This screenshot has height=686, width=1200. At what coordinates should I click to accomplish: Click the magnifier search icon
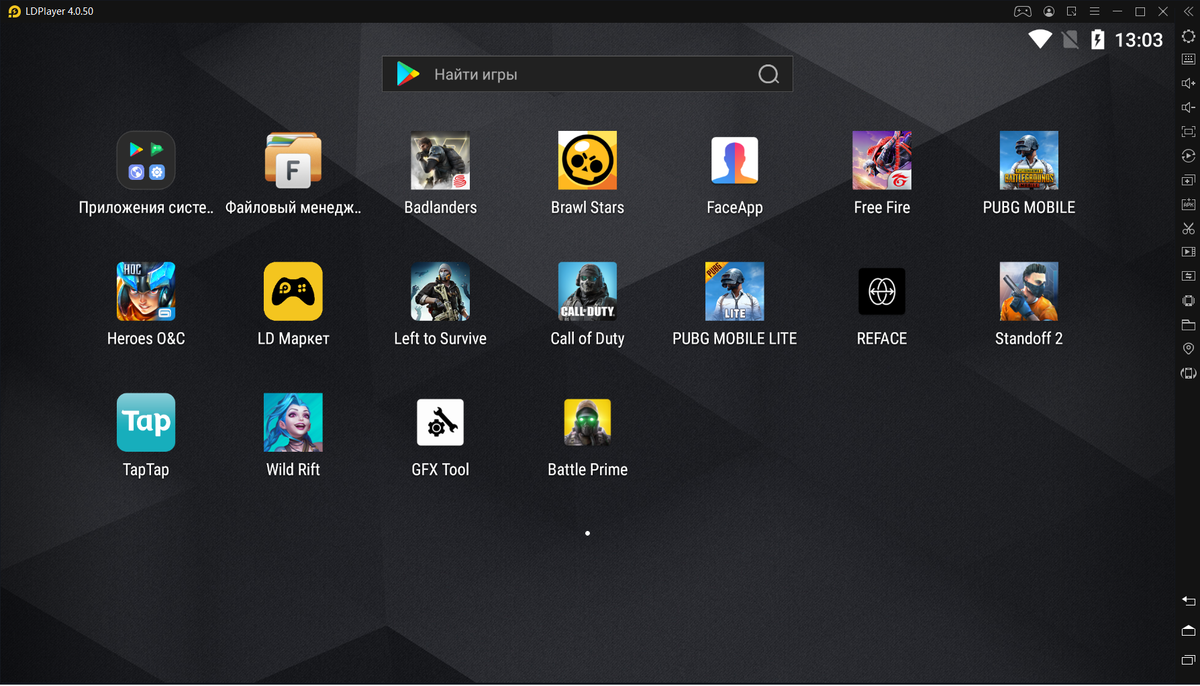pos(768,74)
